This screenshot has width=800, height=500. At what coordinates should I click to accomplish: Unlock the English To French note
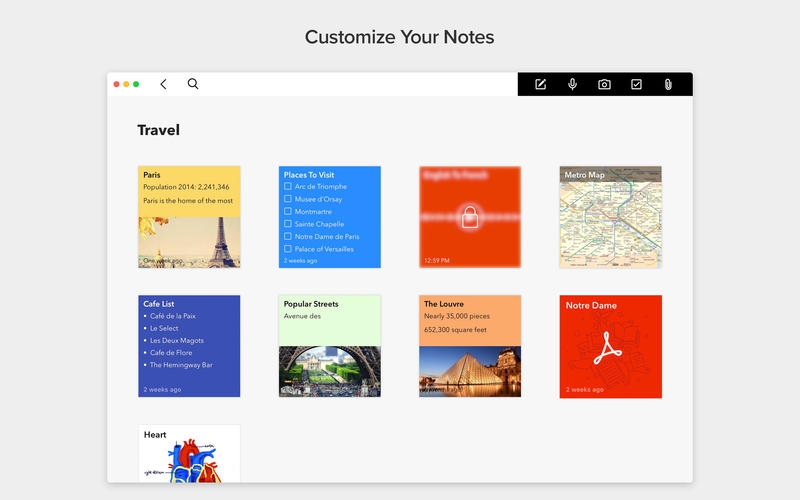coord(469,216)
